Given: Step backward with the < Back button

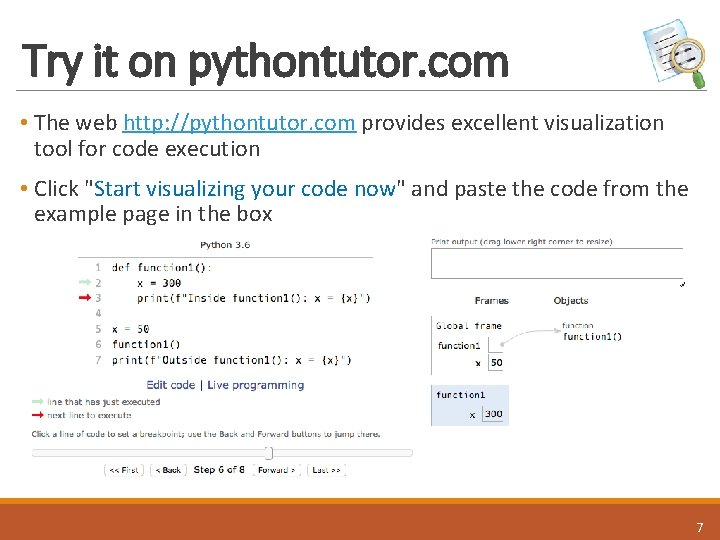Looking at the screenshot, I should coord(168,470).
